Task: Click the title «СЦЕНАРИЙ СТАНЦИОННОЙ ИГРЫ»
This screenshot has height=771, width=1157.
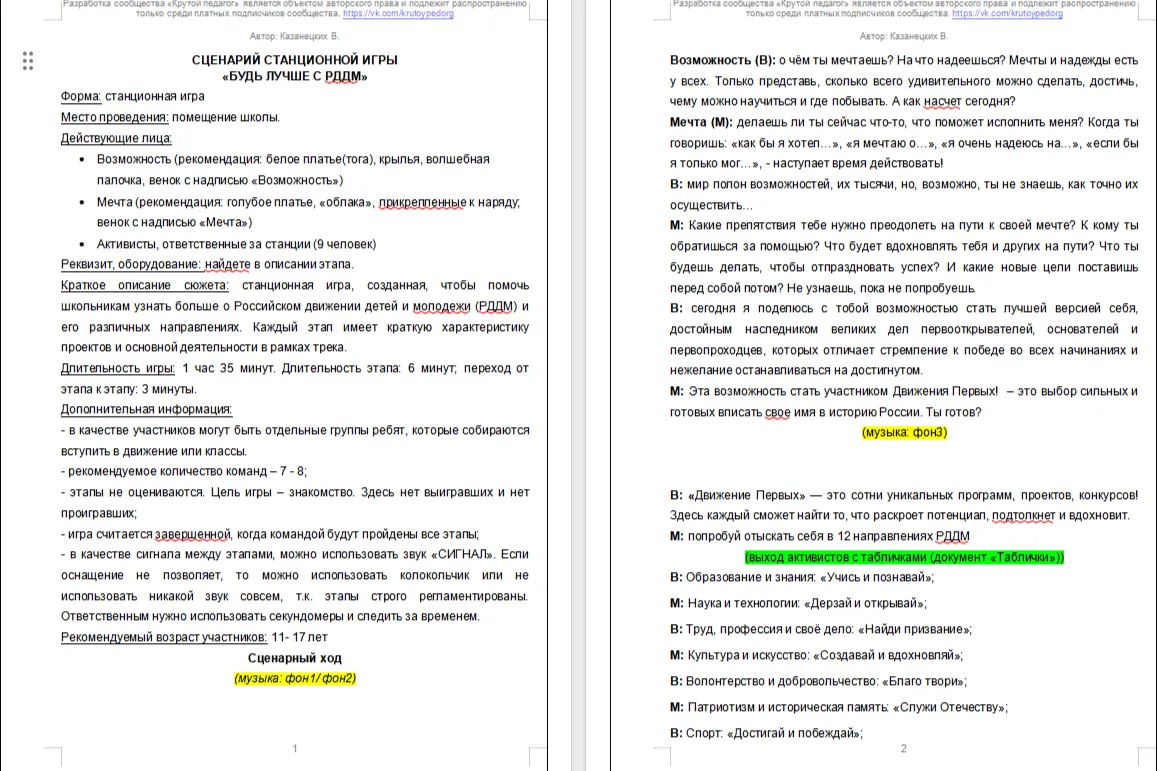Action: 294,60
